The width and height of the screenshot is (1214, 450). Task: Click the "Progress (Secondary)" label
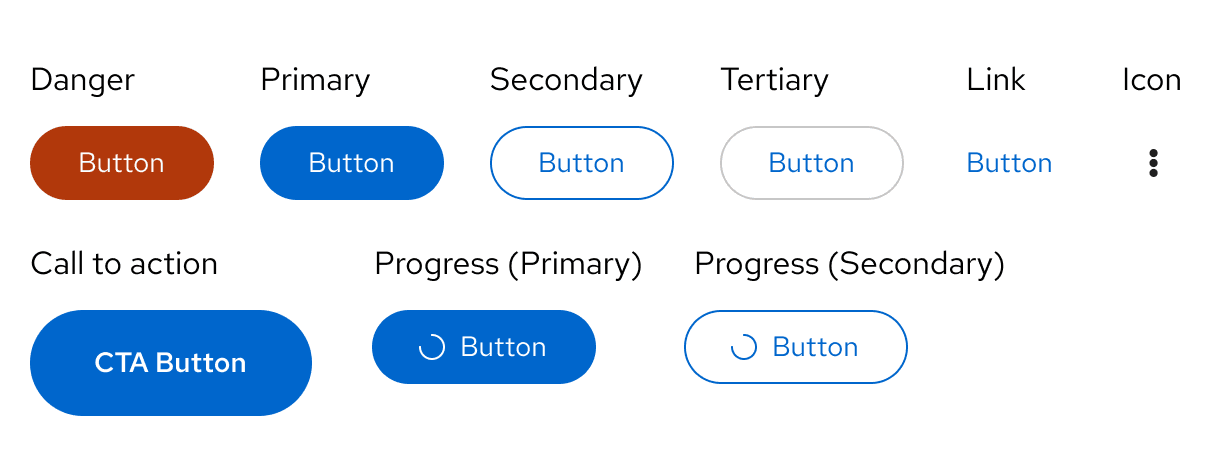click(849, 264)
